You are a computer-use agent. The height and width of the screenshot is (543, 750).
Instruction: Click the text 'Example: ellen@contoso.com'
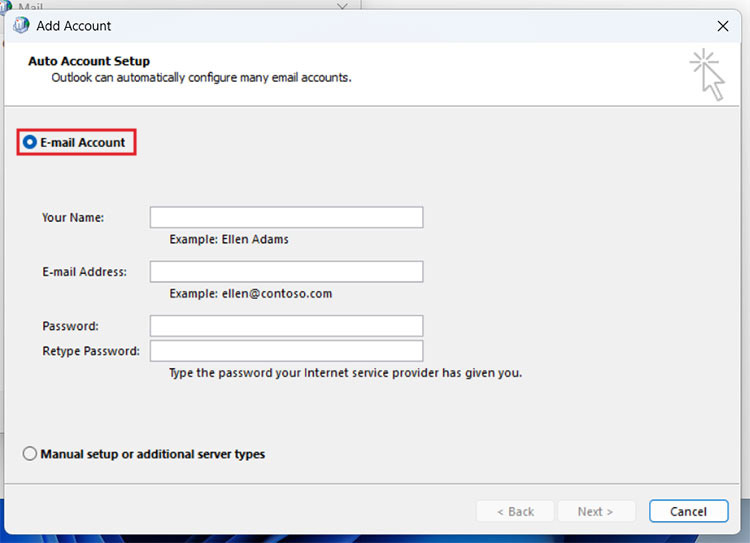click(x=251, y=293)
